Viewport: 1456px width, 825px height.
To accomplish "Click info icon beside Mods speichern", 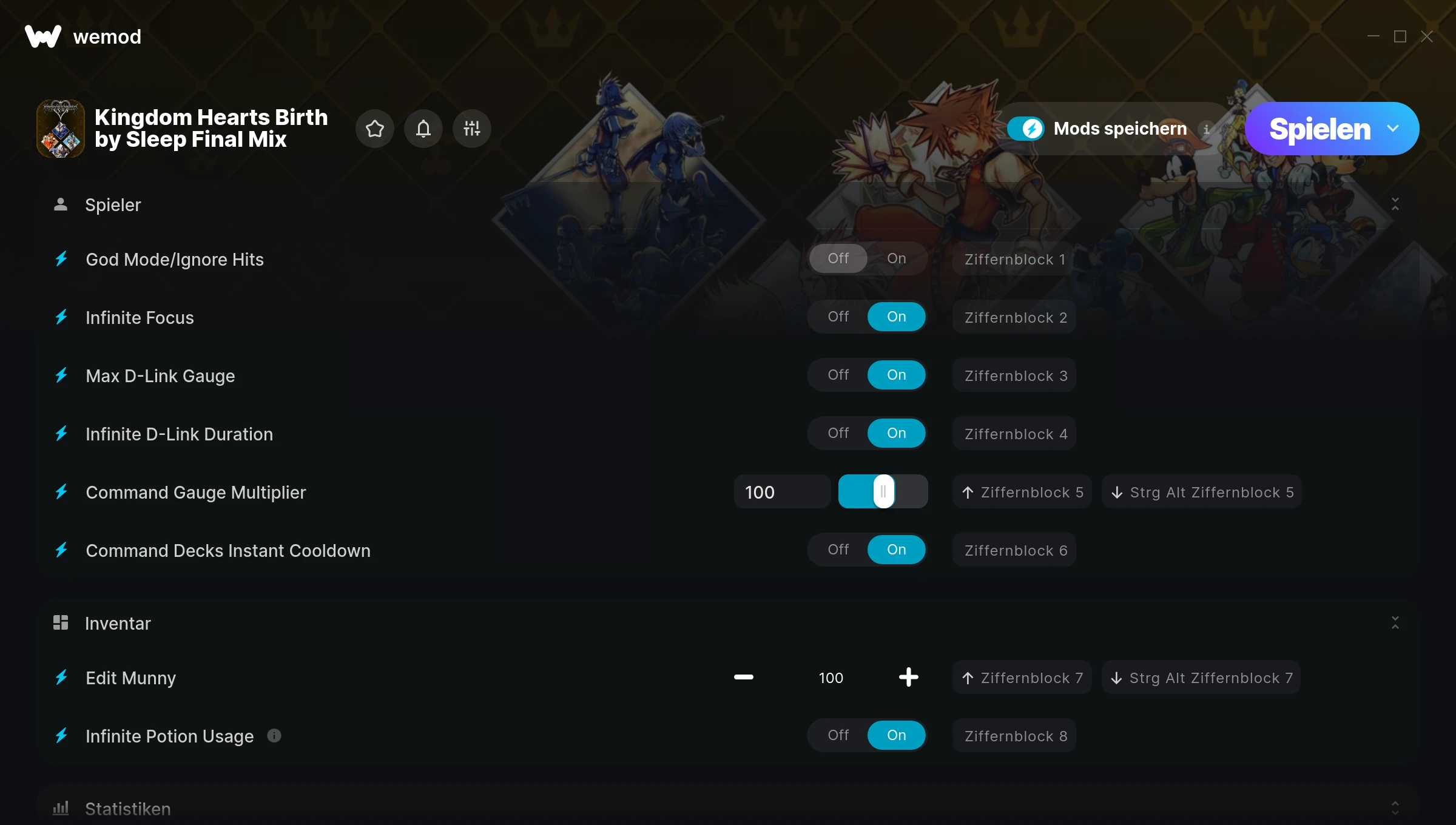I will pos(1207,129).
